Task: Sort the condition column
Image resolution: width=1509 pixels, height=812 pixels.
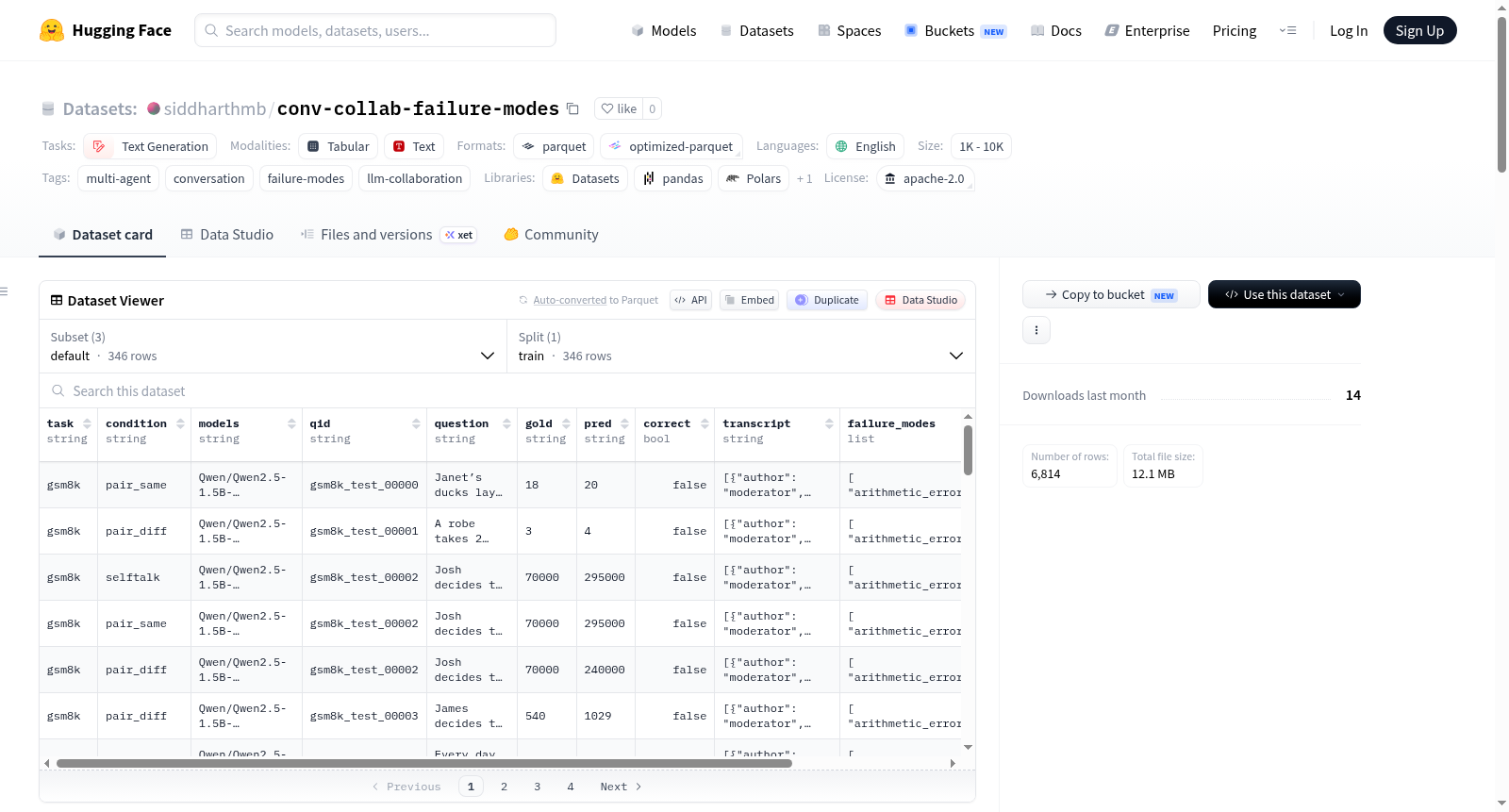Action: click(x=180, y=423)
